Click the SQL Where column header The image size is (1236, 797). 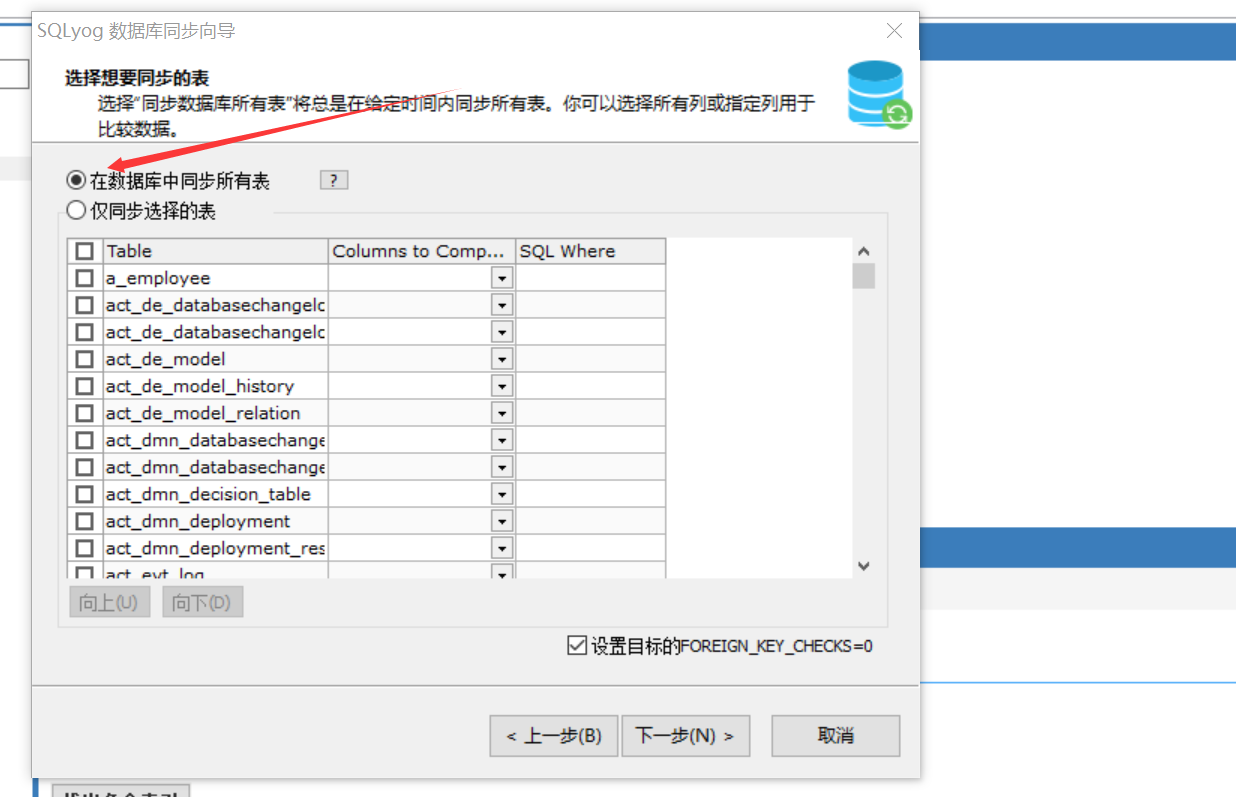(x=590, y=251)
